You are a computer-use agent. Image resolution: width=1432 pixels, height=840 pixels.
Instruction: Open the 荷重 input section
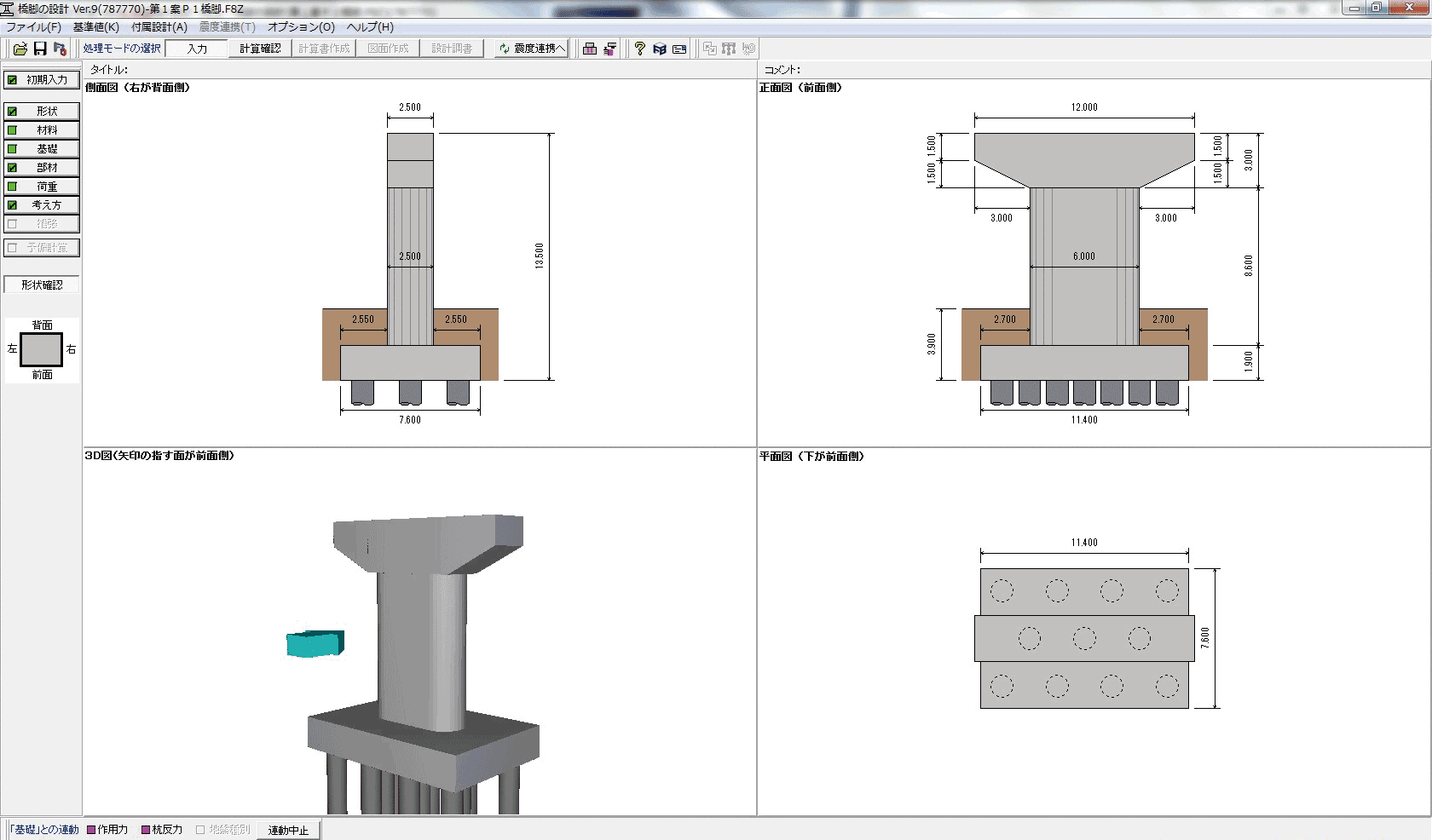42,187
